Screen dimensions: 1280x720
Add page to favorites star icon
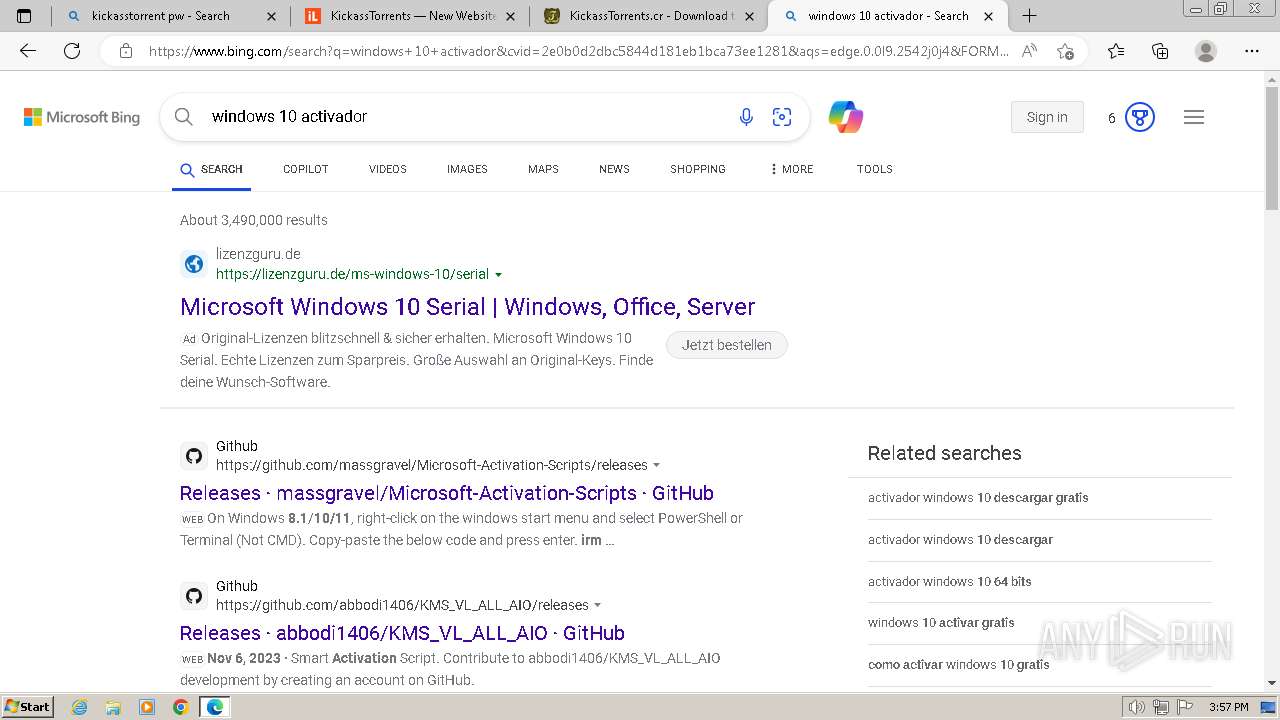pyautogui.click(x=1065, y=51)
